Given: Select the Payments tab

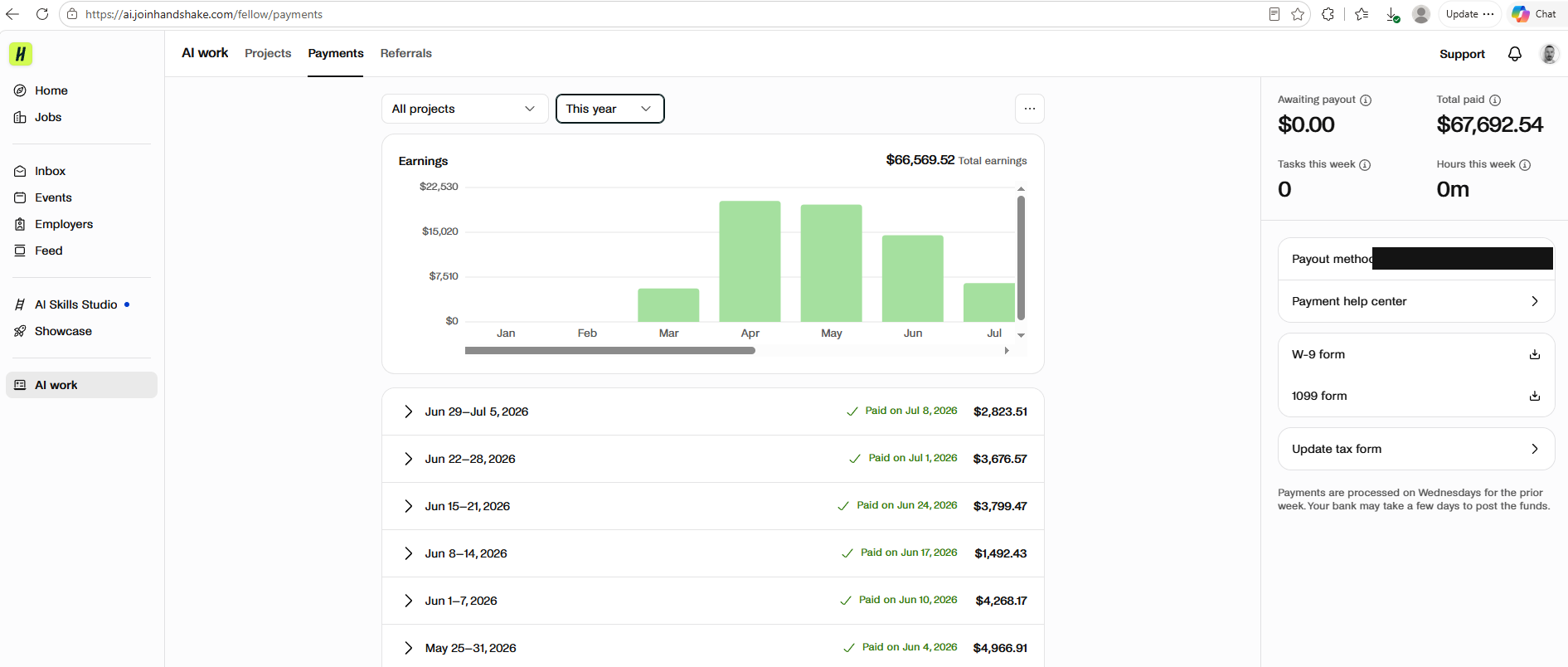Looking at the screenshot, I should (336, 53).
